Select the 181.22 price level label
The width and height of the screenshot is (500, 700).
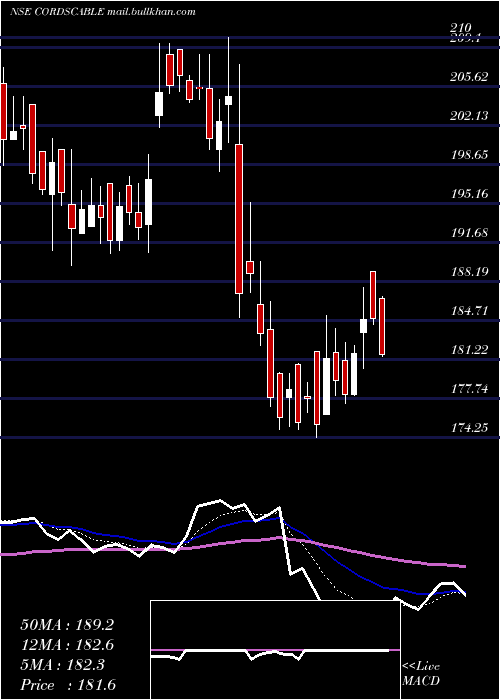pos(469,349)
